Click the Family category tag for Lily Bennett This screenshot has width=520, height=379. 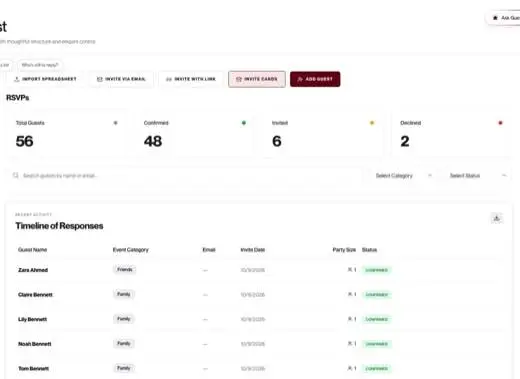tap(124, 319)
